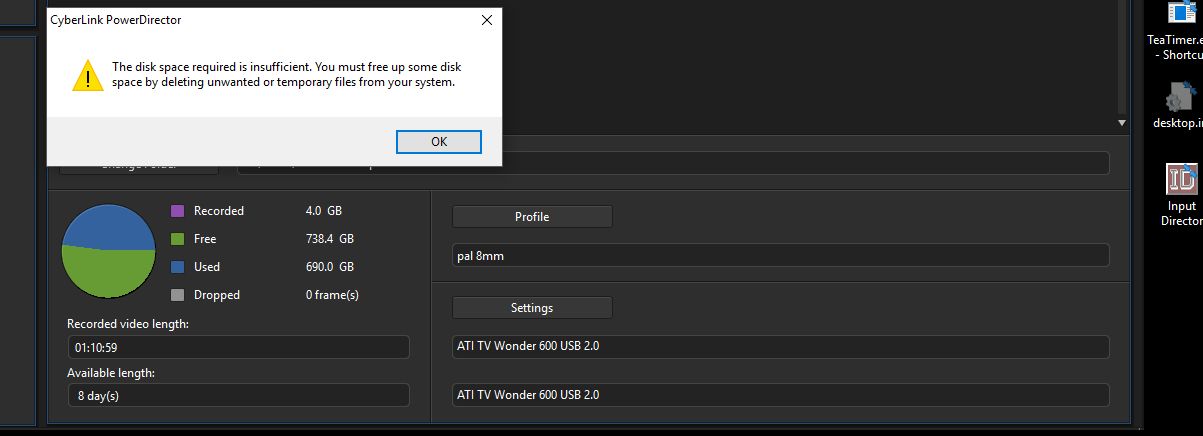
Task: Click OK in the PowerDirector disk space dialog
Action: point(439,141)
